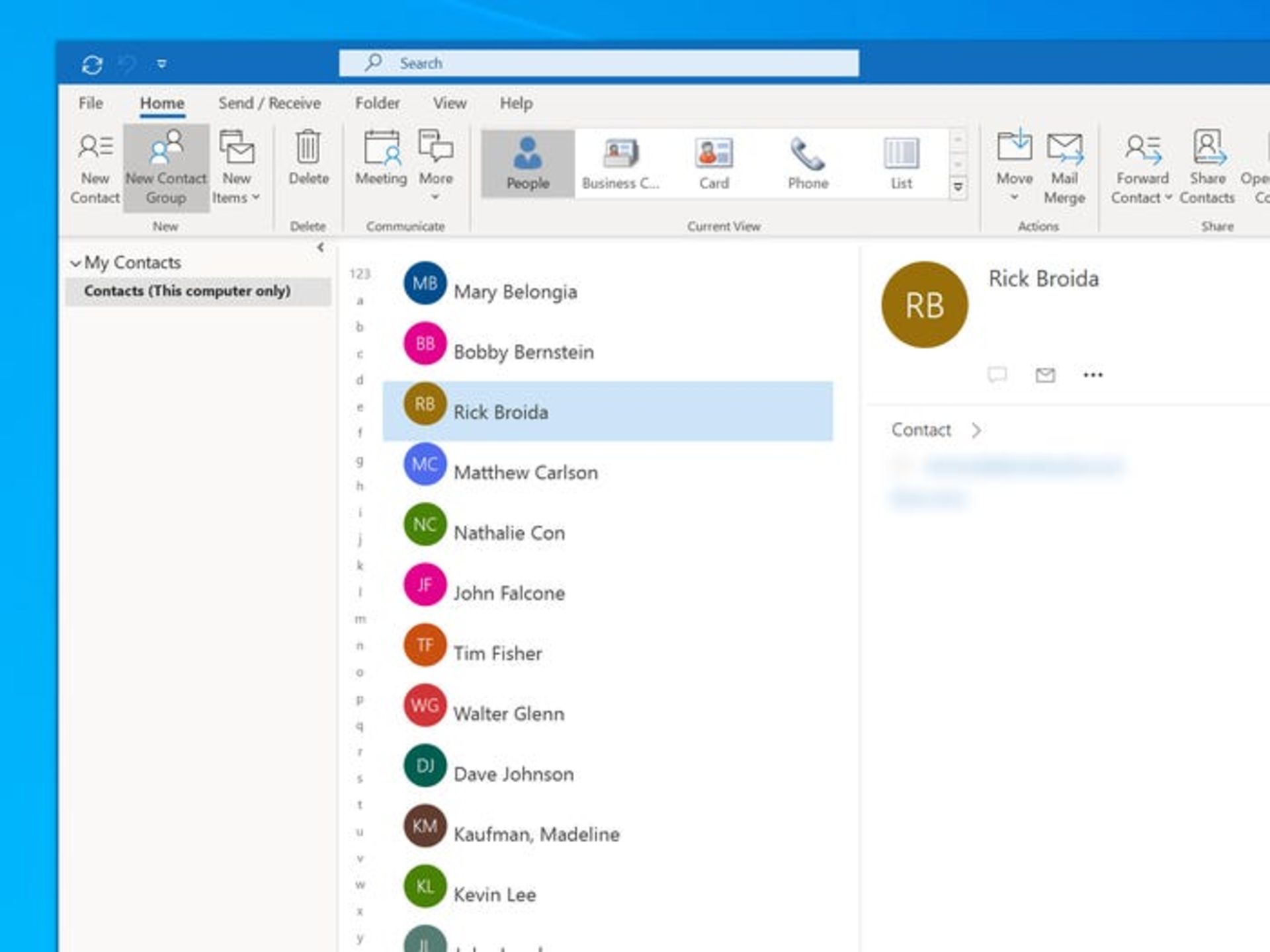Click the Search box
Image resolution: width=1270 pixels, height=952 pixels.
[599, 63]
